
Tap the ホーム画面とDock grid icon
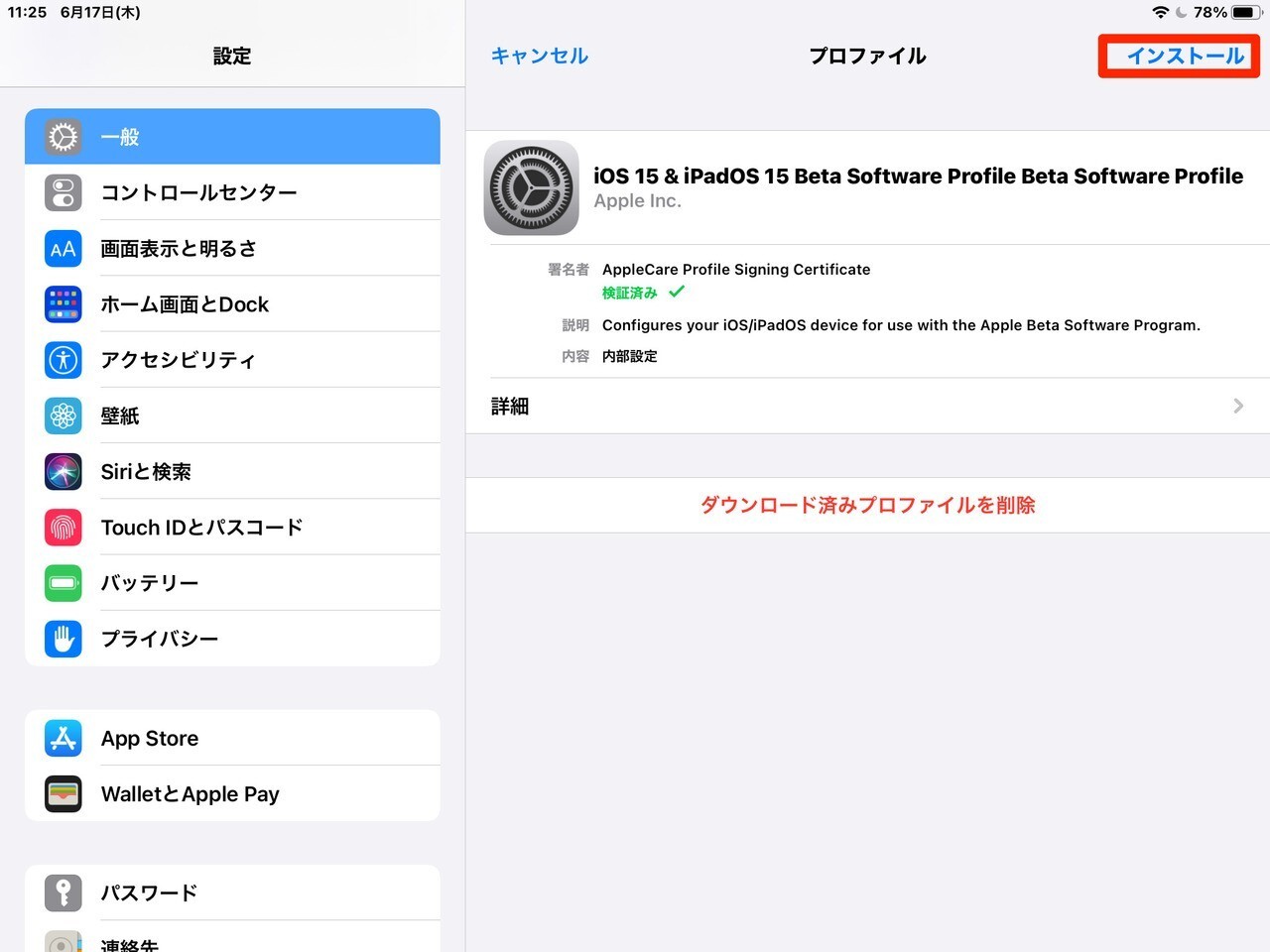pos(63,304)
